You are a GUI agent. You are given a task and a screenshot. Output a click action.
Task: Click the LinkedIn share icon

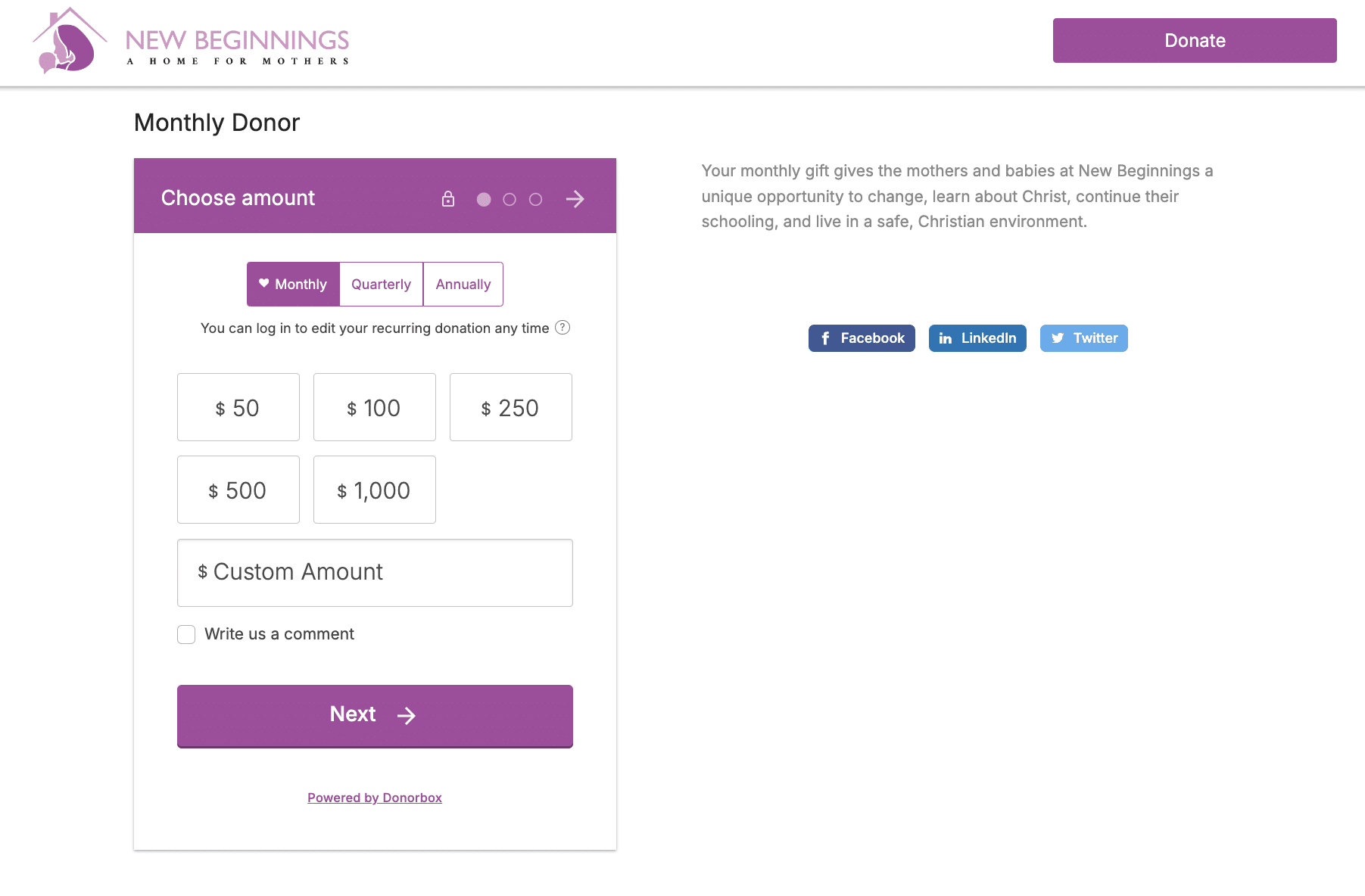(946, 338)
